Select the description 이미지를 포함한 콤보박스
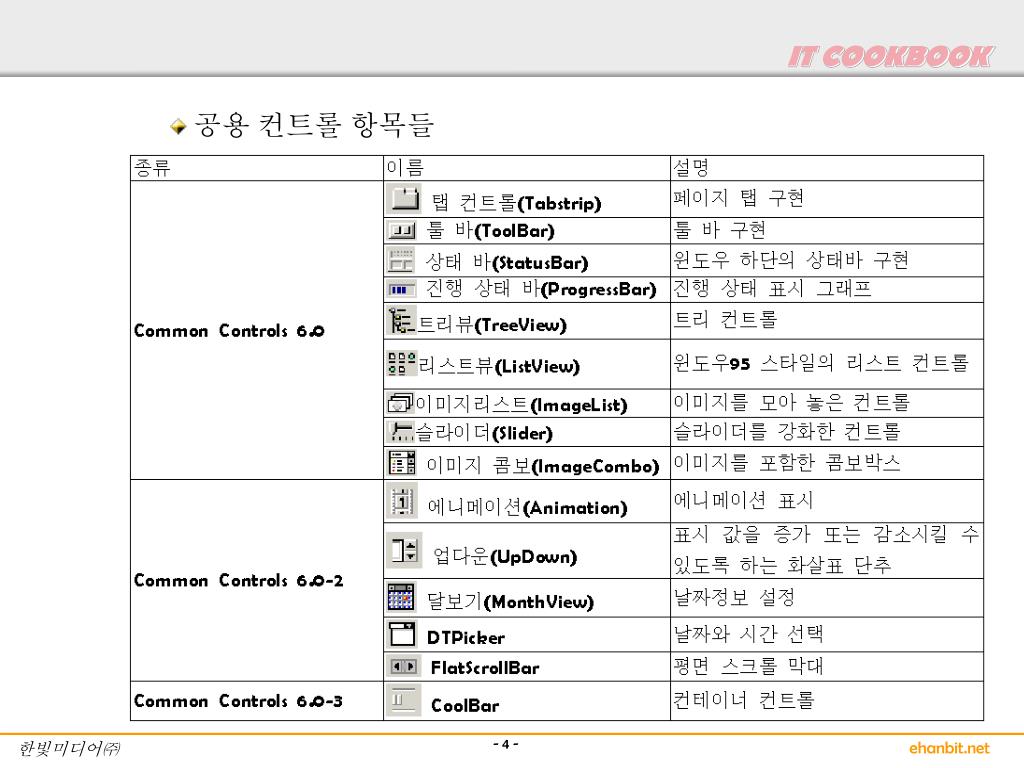1024x768 pixels. pos(787,462)
